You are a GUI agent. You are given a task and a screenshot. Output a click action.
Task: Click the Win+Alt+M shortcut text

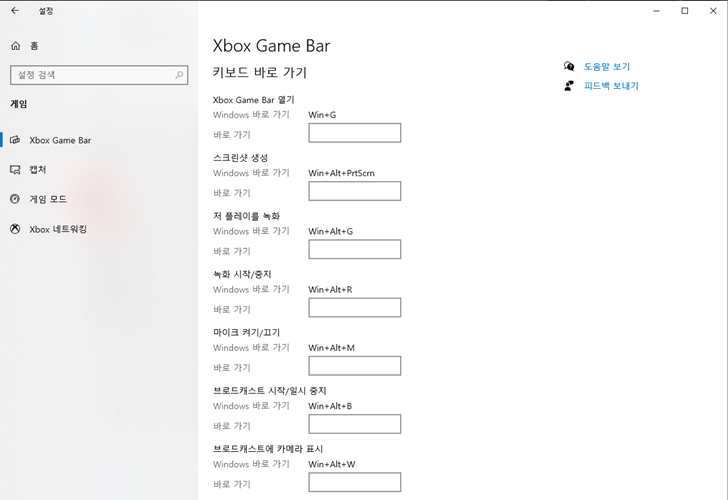click(x=332, y=348)
